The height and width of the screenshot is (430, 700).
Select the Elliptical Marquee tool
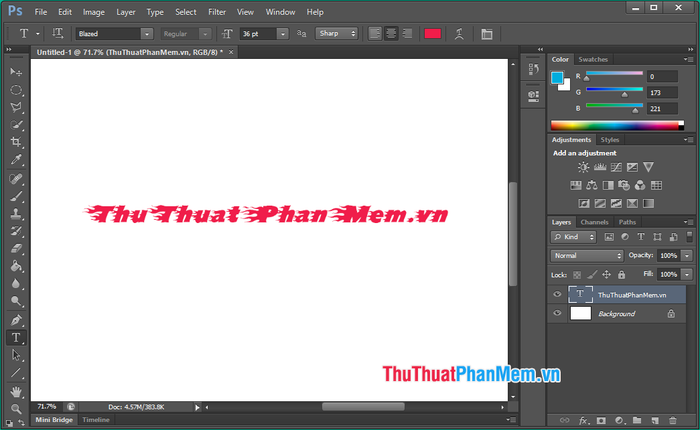(16, 90)
